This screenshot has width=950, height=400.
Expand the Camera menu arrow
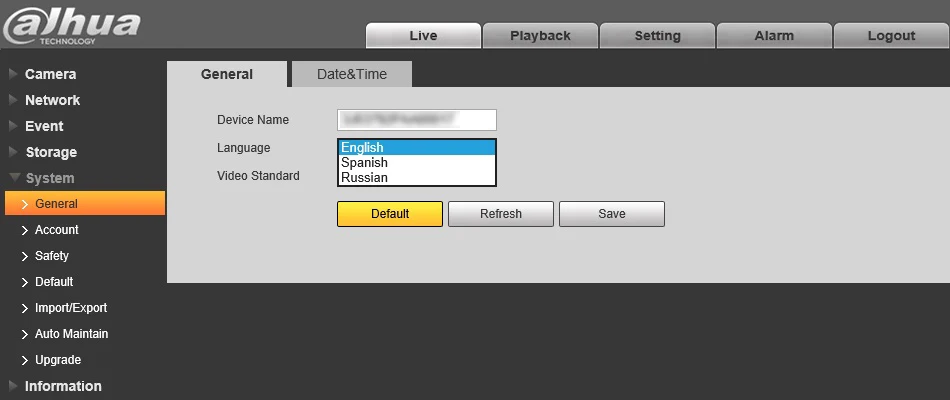13,74
